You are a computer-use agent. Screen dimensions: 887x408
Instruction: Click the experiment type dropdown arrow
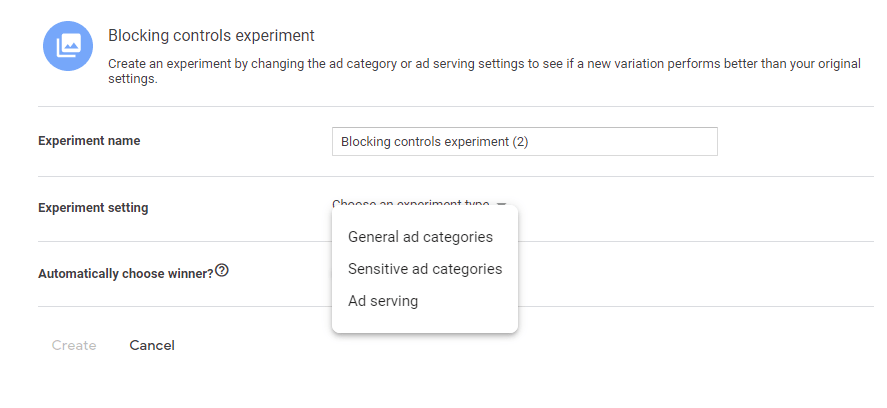coord(502,204)
